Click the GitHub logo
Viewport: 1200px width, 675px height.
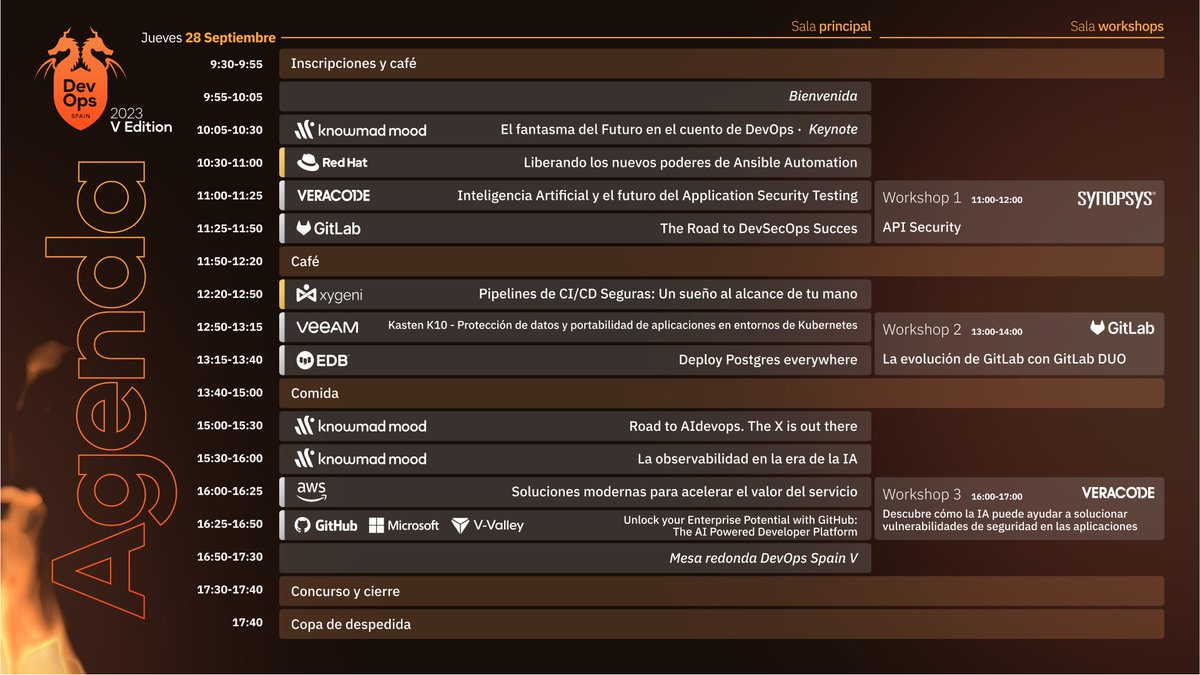(x=326, y=525)
